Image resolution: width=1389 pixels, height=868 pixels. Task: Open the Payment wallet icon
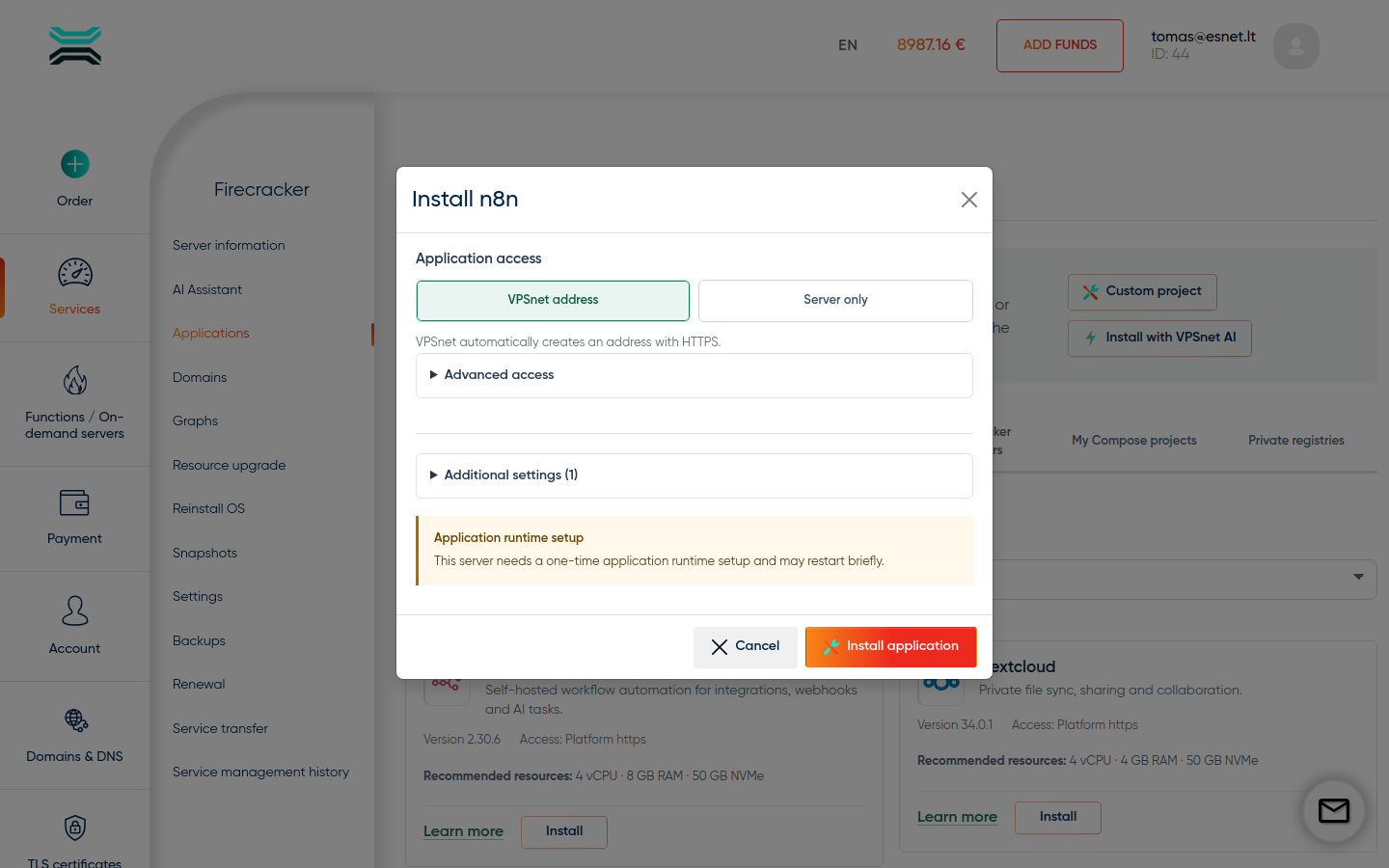coord(75,502)
